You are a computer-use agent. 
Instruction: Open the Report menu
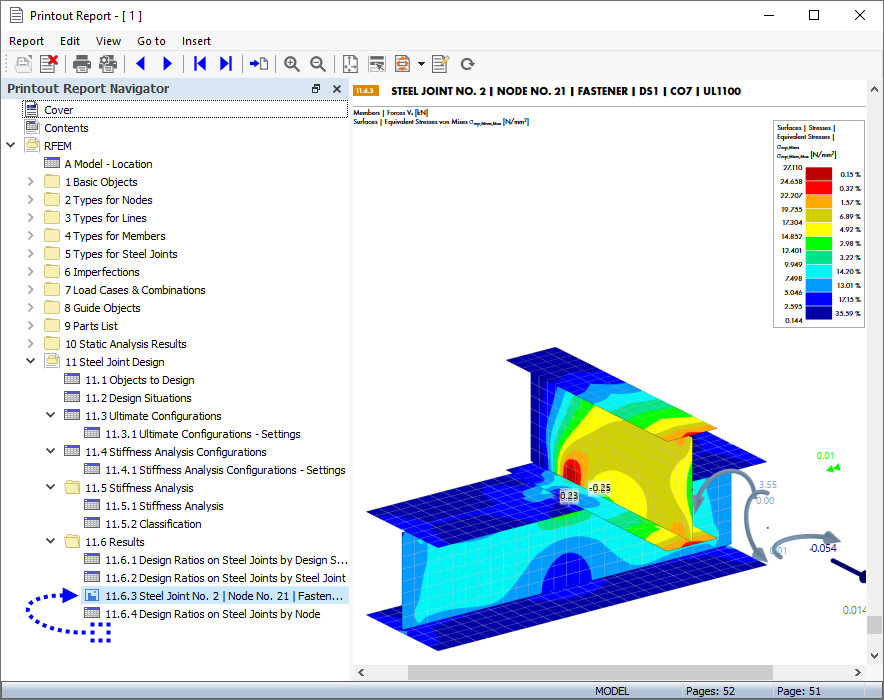[x=26, y=41]
